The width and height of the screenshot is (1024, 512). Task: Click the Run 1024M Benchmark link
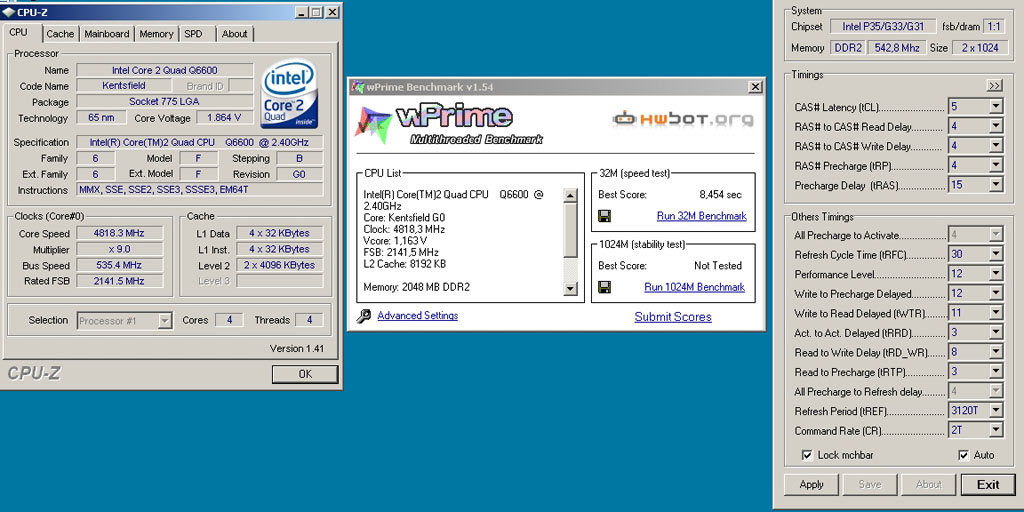click(x=694, y=287)
